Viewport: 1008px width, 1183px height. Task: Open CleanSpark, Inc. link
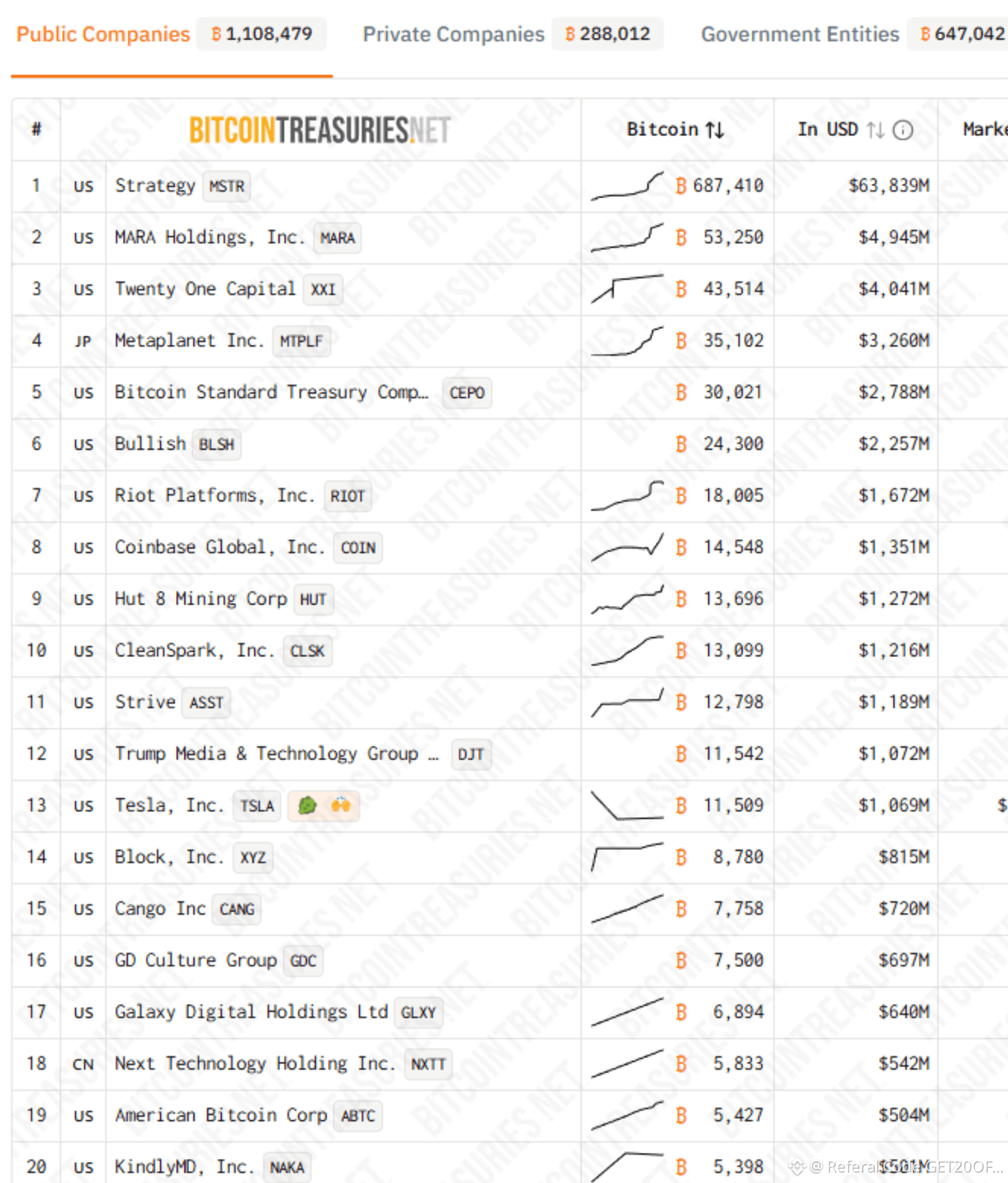click(195, 651)
